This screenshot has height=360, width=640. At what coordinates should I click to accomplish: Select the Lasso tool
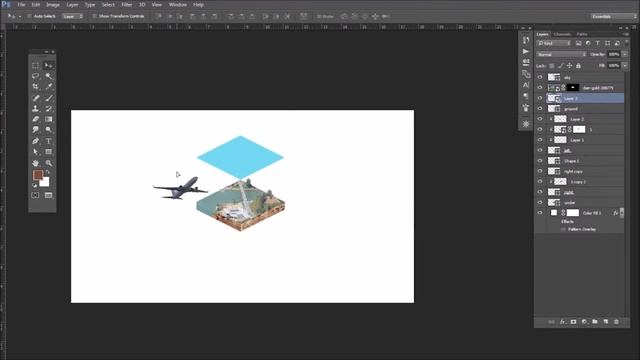(36, 76)
